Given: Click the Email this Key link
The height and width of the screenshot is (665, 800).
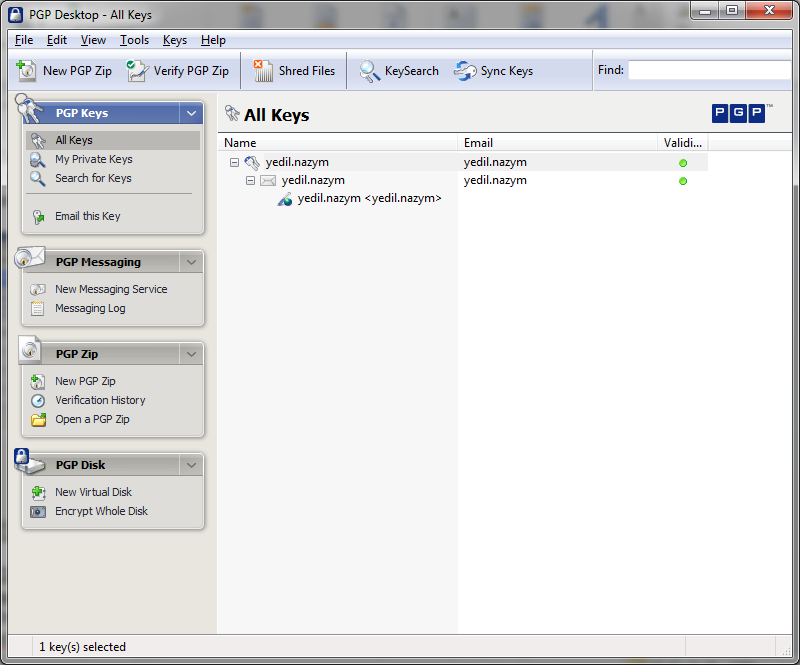Looking at the screenshot, I should tap(88, 216).
